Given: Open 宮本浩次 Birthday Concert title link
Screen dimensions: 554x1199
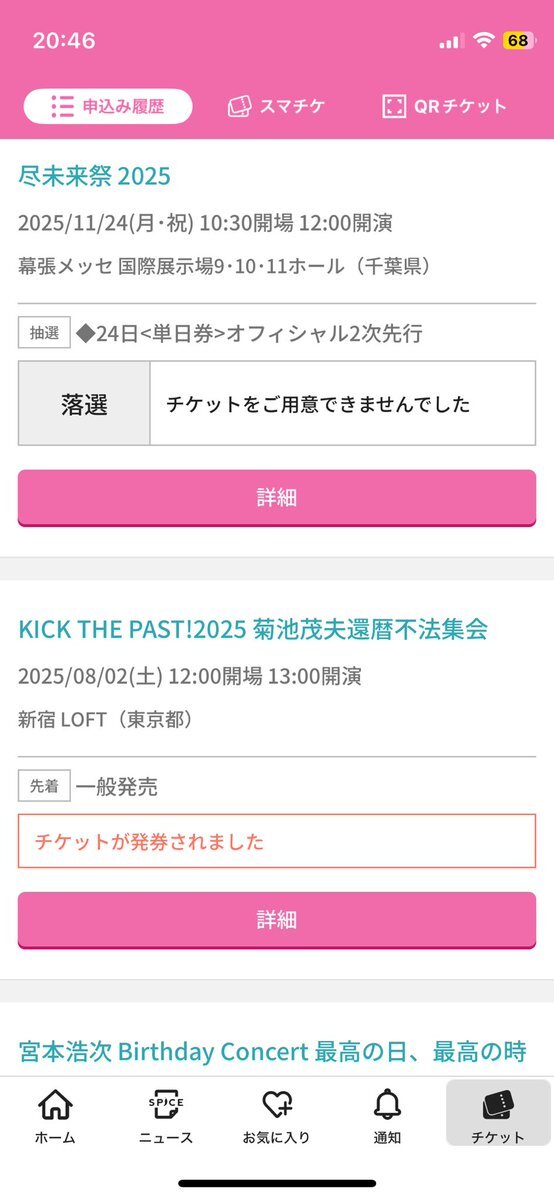Looking at the screenshot, I should (x=272, y=1052).
